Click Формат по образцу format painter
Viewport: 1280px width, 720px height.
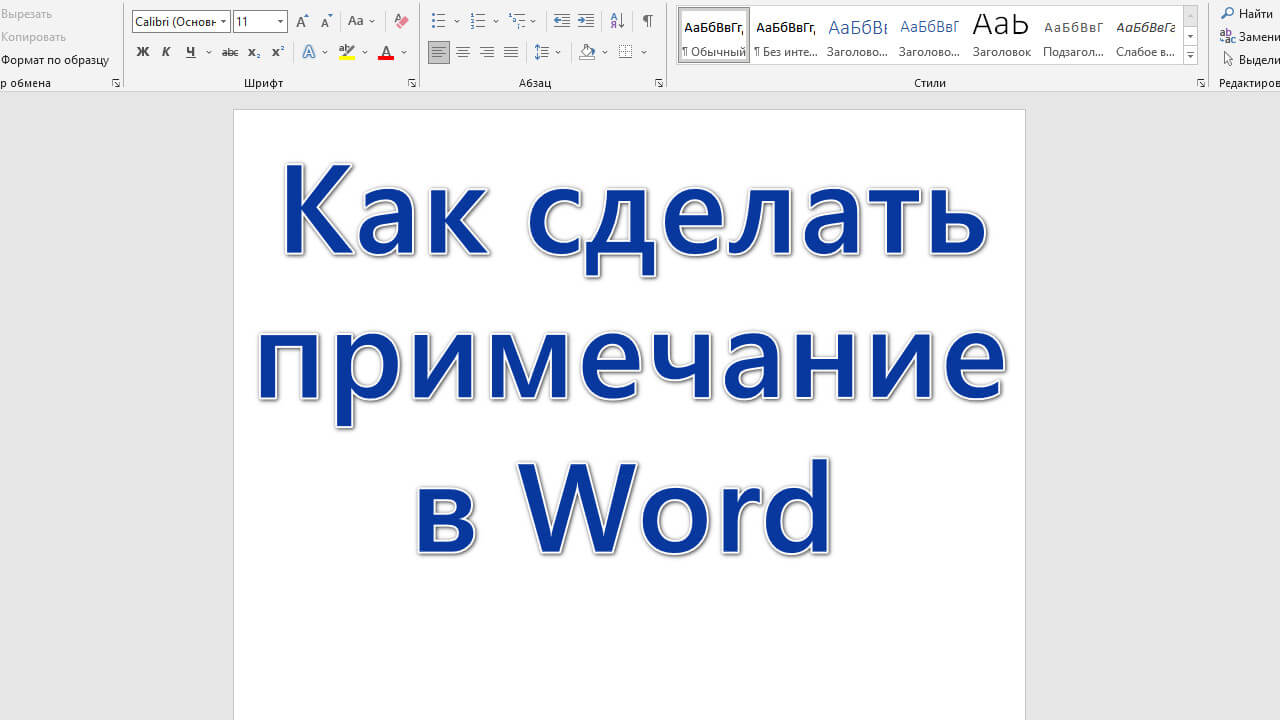(54, 60)
